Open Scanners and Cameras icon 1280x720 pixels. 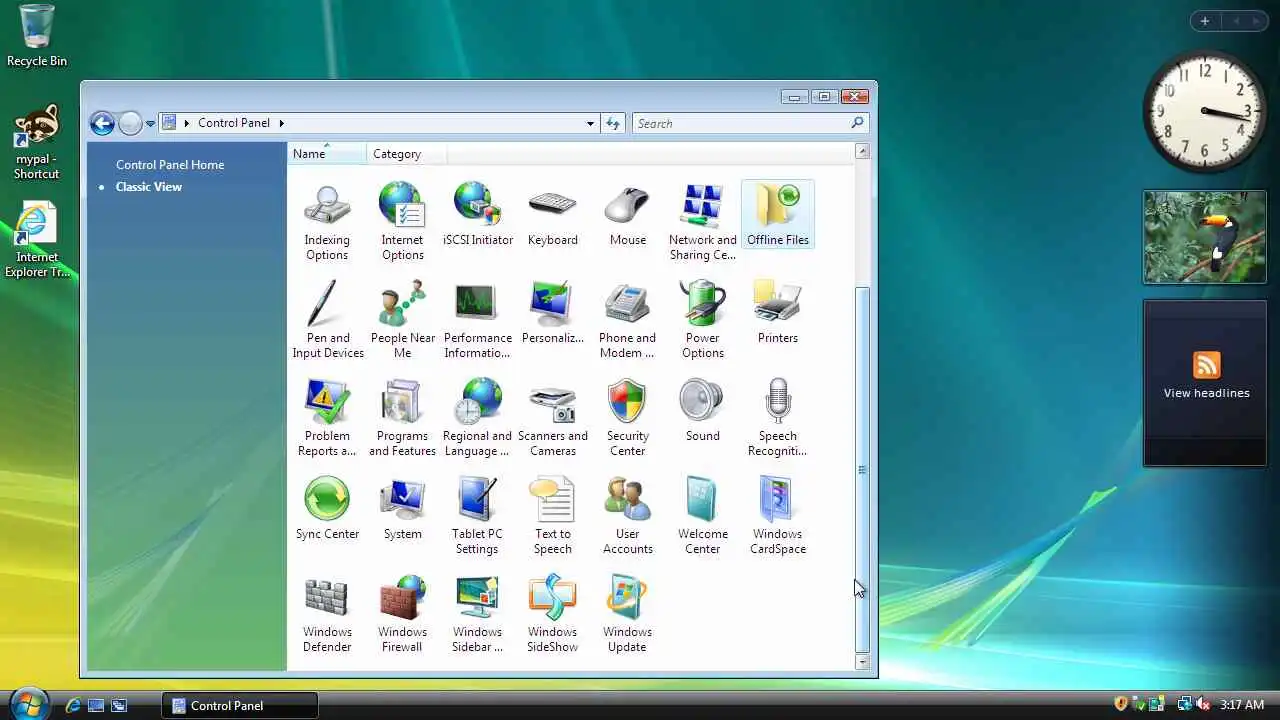coord(552,418)
